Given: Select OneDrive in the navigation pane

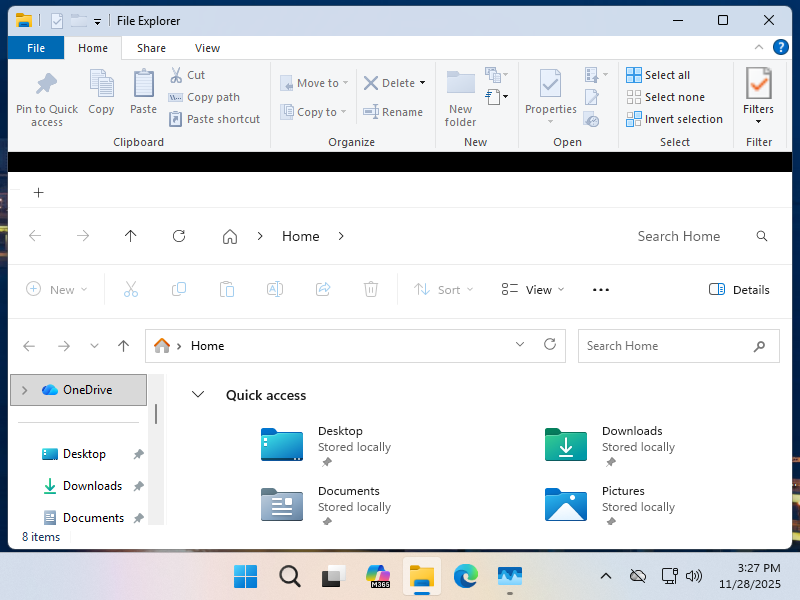Looking at the screenshot, I should click(78, 390).
